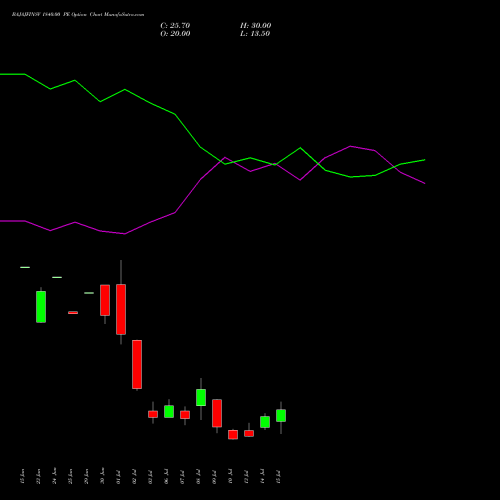Click the '15 Jul' date label
This screenshot has height=500, width=500.
click(278, 477)
